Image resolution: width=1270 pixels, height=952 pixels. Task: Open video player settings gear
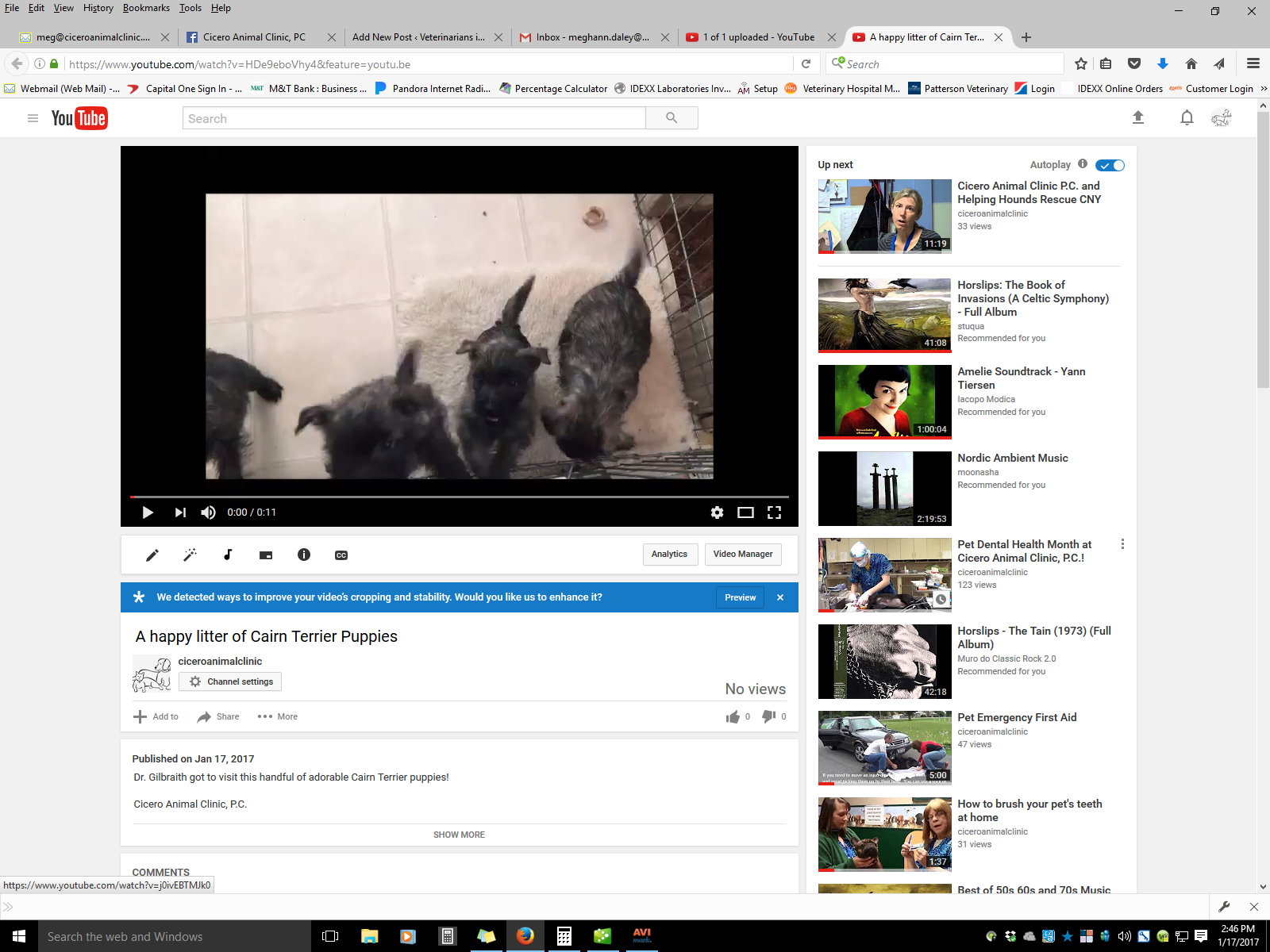[717, 512]
